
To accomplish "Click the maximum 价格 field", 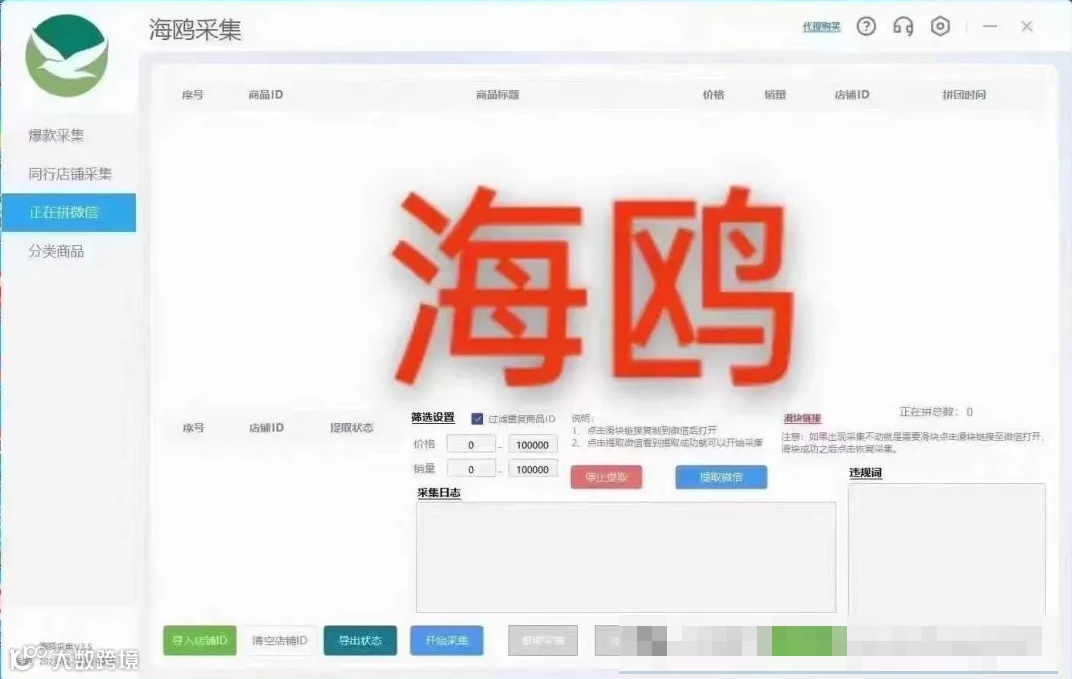I will coord(533,444).
